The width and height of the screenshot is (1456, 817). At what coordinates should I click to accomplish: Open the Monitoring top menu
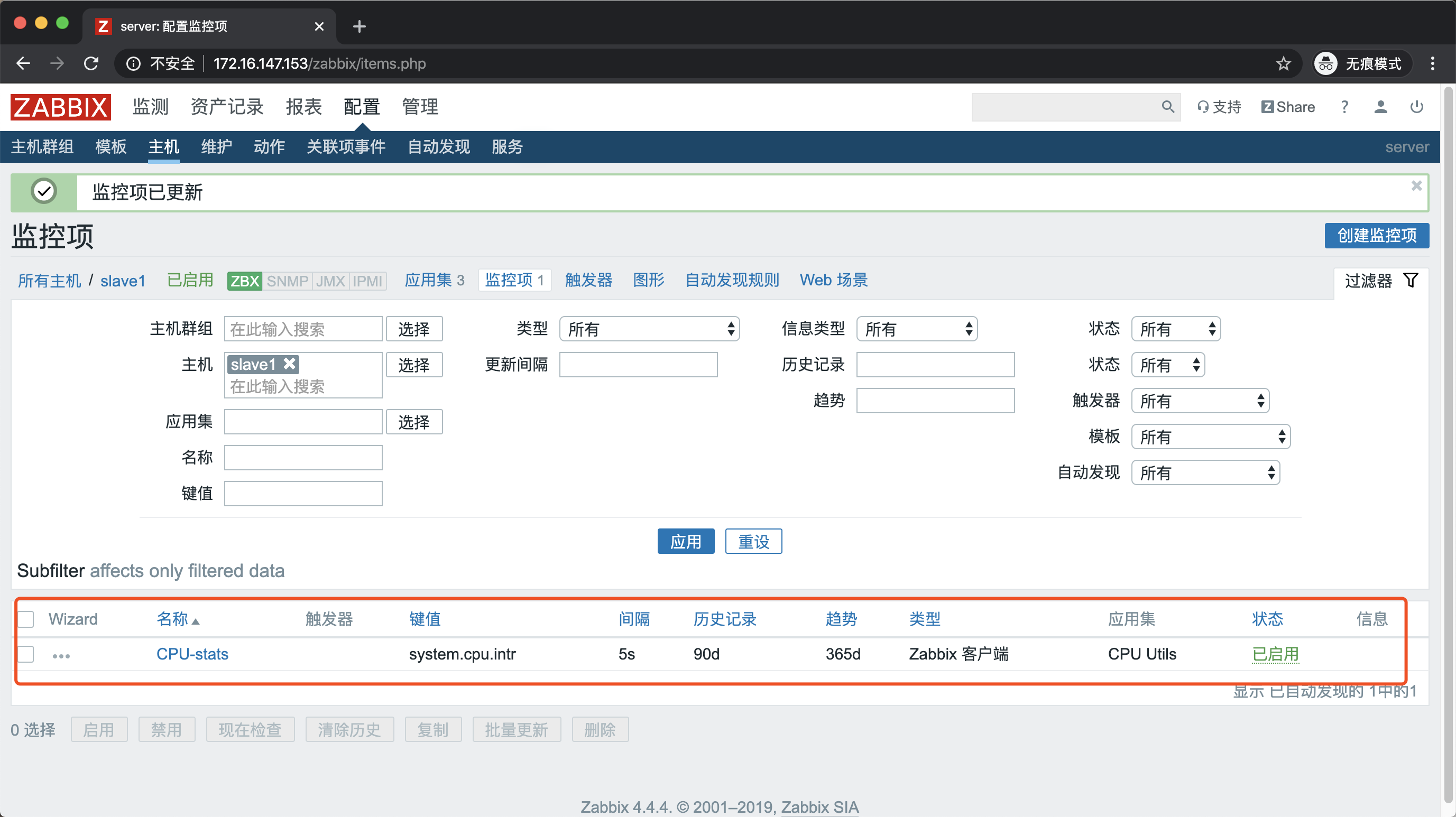[150, 107]
